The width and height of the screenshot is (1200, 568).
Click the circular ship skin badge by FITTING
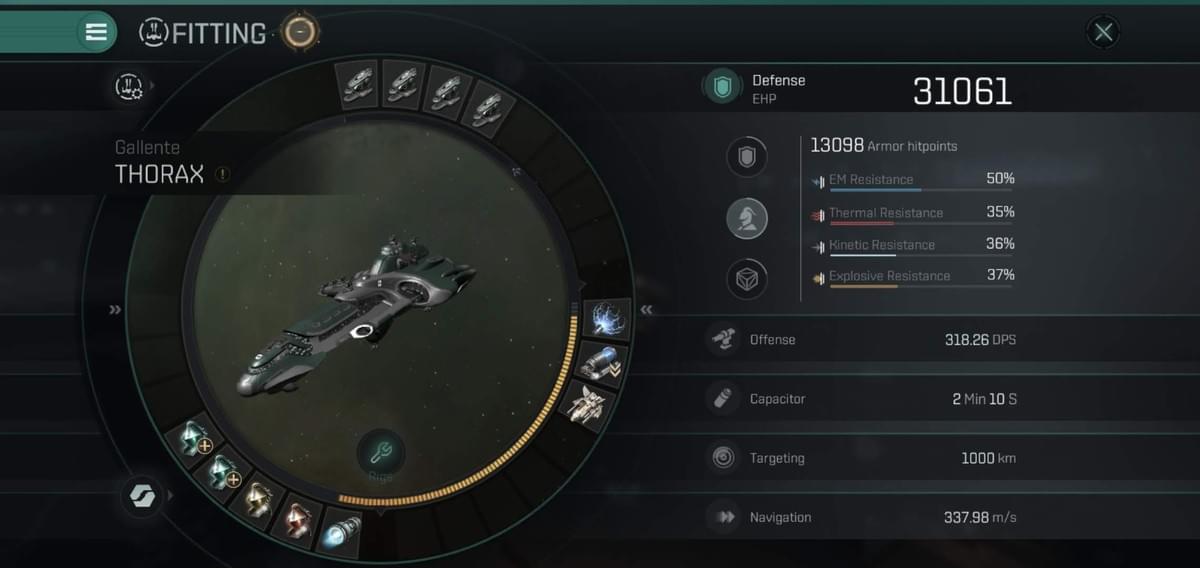[x=299, y=33]
